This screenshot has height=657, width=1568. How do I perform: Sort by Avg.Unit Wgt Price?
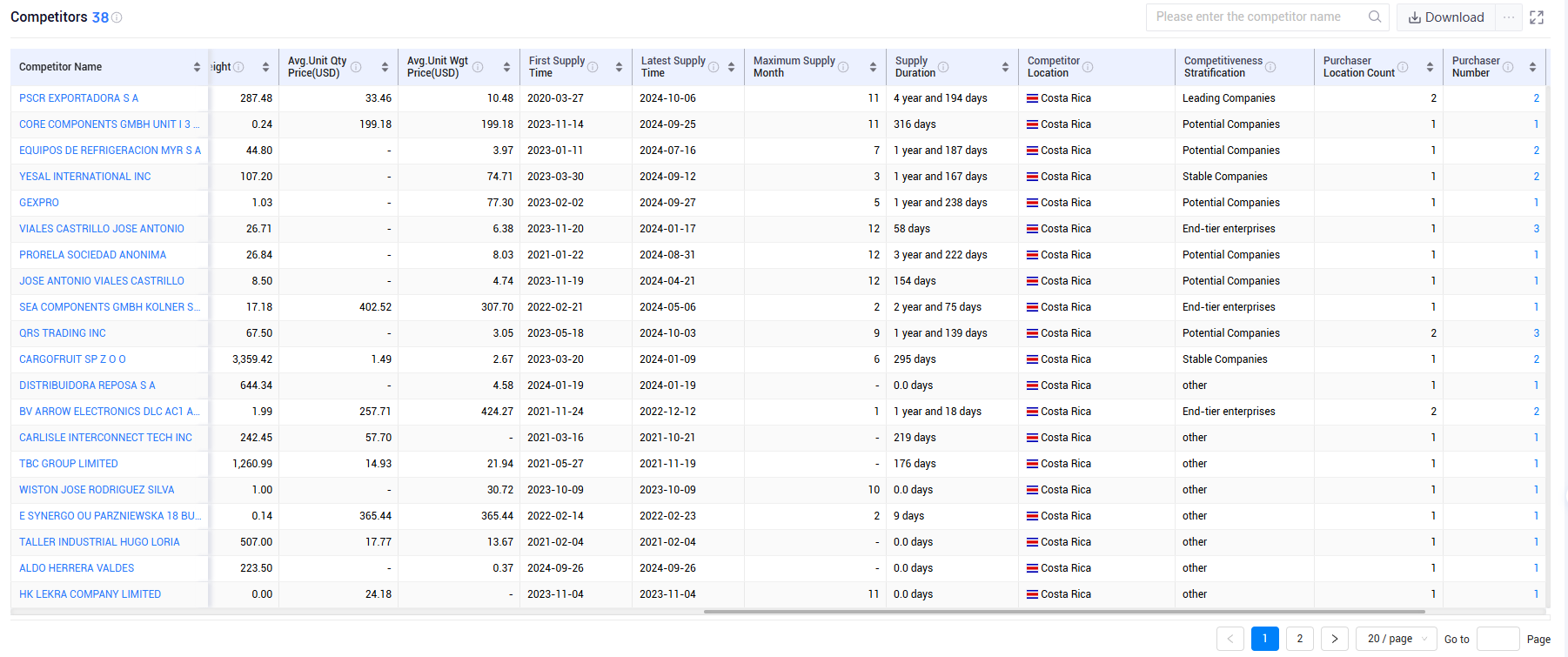pyautogui.click(x=506, y=67)
